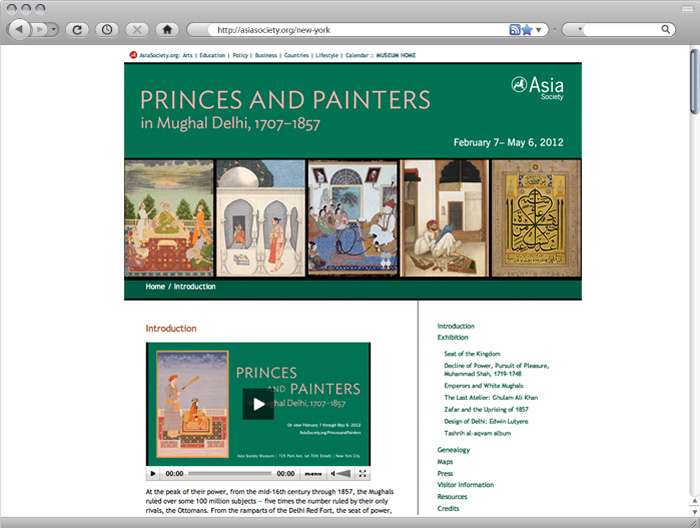The image size is (700, 528).
Task: Open the Maps sidebar link
Action: 445,461
